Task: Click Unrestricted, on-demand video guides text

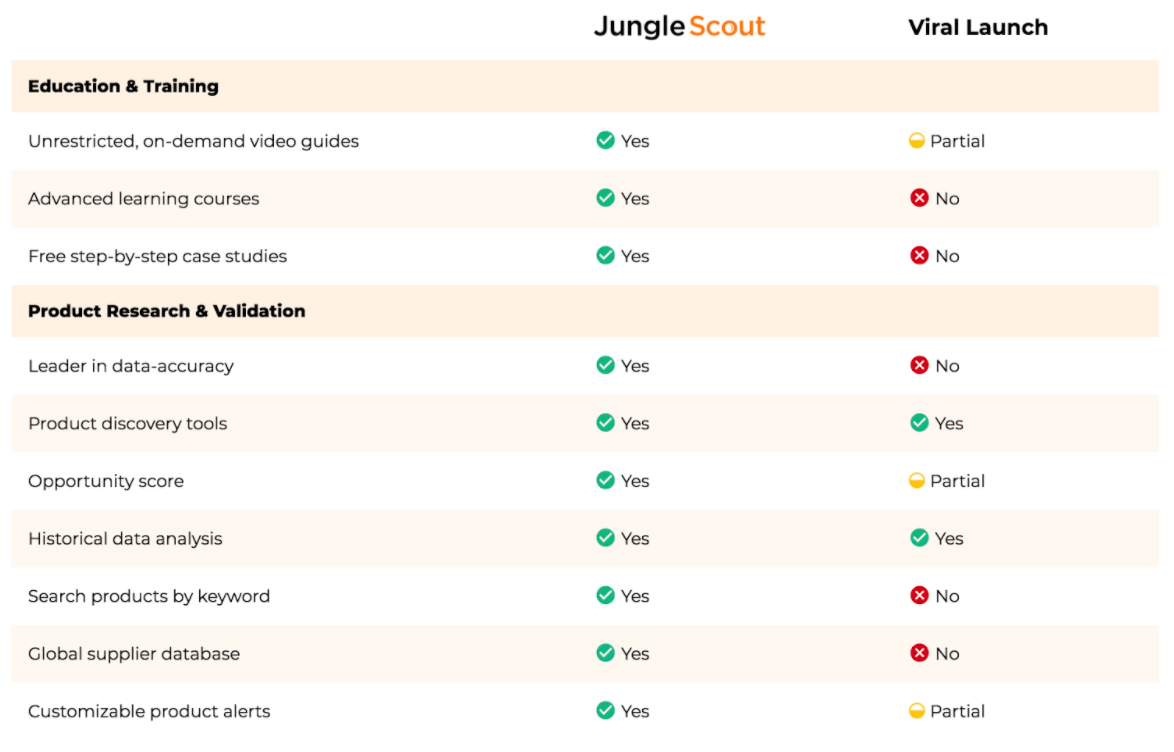Action: pyautogui.click(x=193, y=142)
